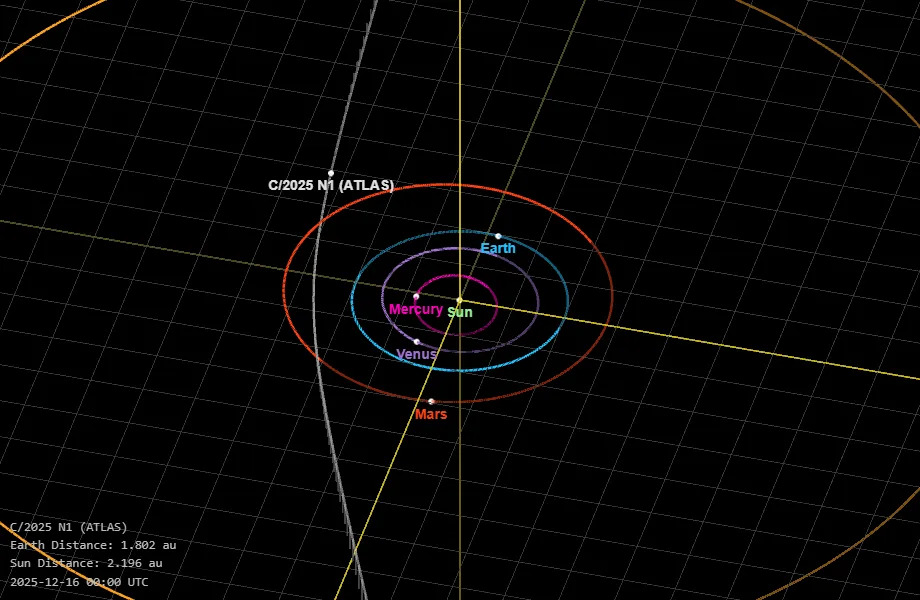Image resolution: width=920 pixels, height=600 pixels.
Task: Click the magenta Mercury label
Action: pyautogui.click(x=416, y=310)
